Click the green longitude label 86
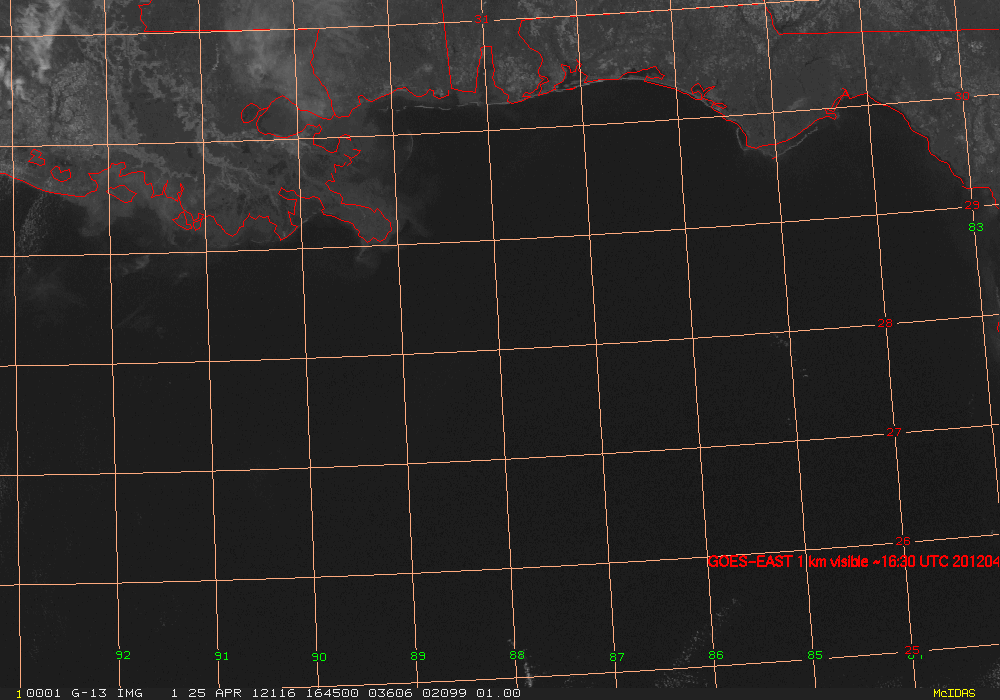Image resolution: width=1000 pixels, height=700 pixels. tap(716, 655)
